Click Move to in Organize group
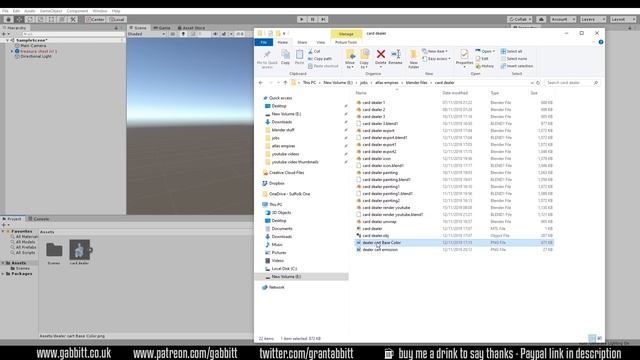This screenshot has height=360, width=640. [350, 59]
